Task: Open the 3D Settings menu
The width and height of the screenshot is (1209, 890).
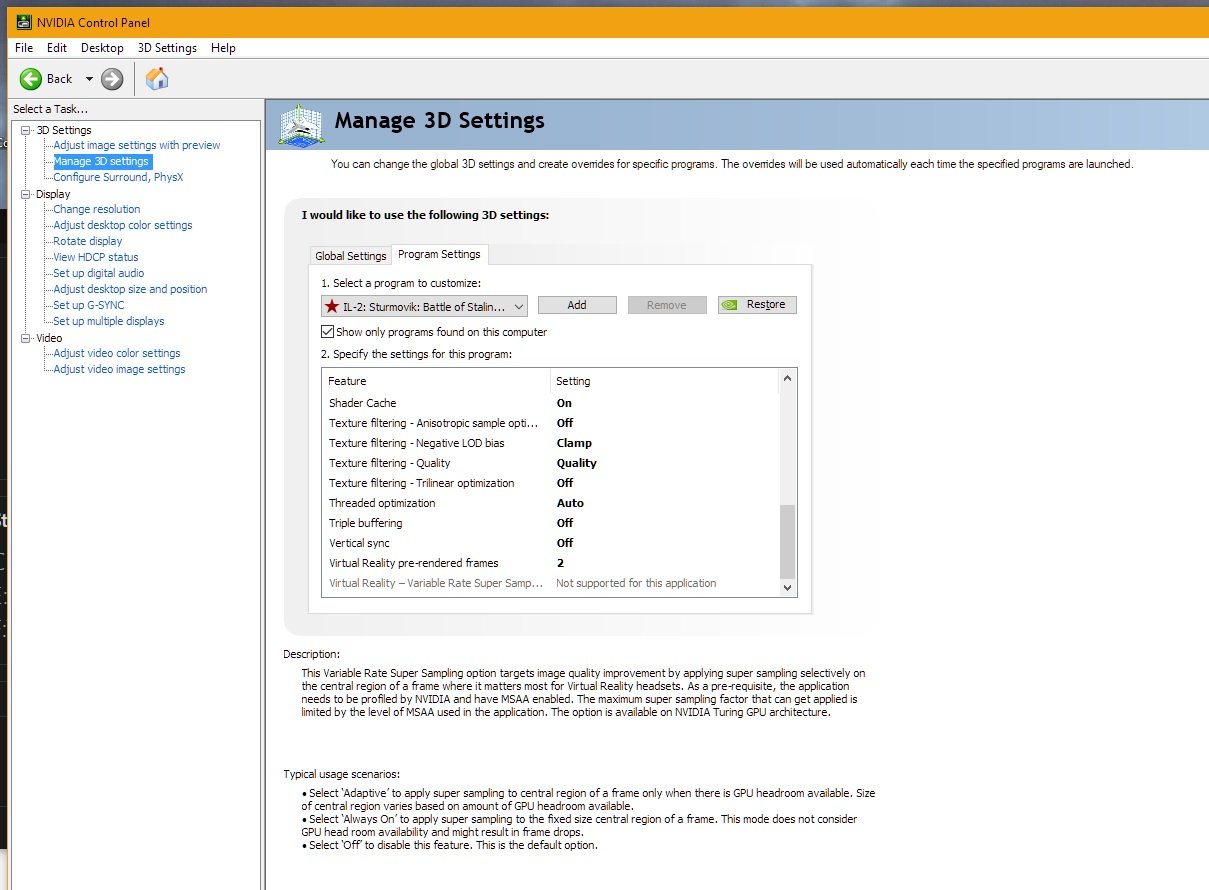Action: coord(167,48)
